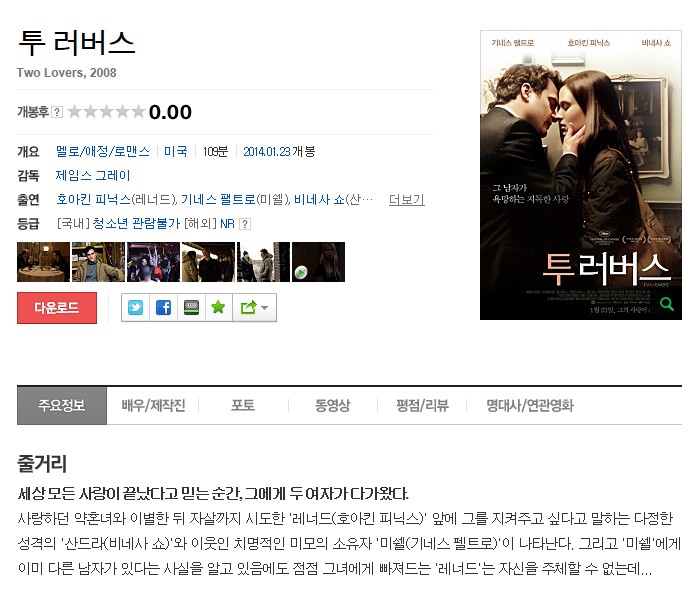The image size is (699, 595).
Task: Click the keyboard-style share icon
Action: coord(192,308)
